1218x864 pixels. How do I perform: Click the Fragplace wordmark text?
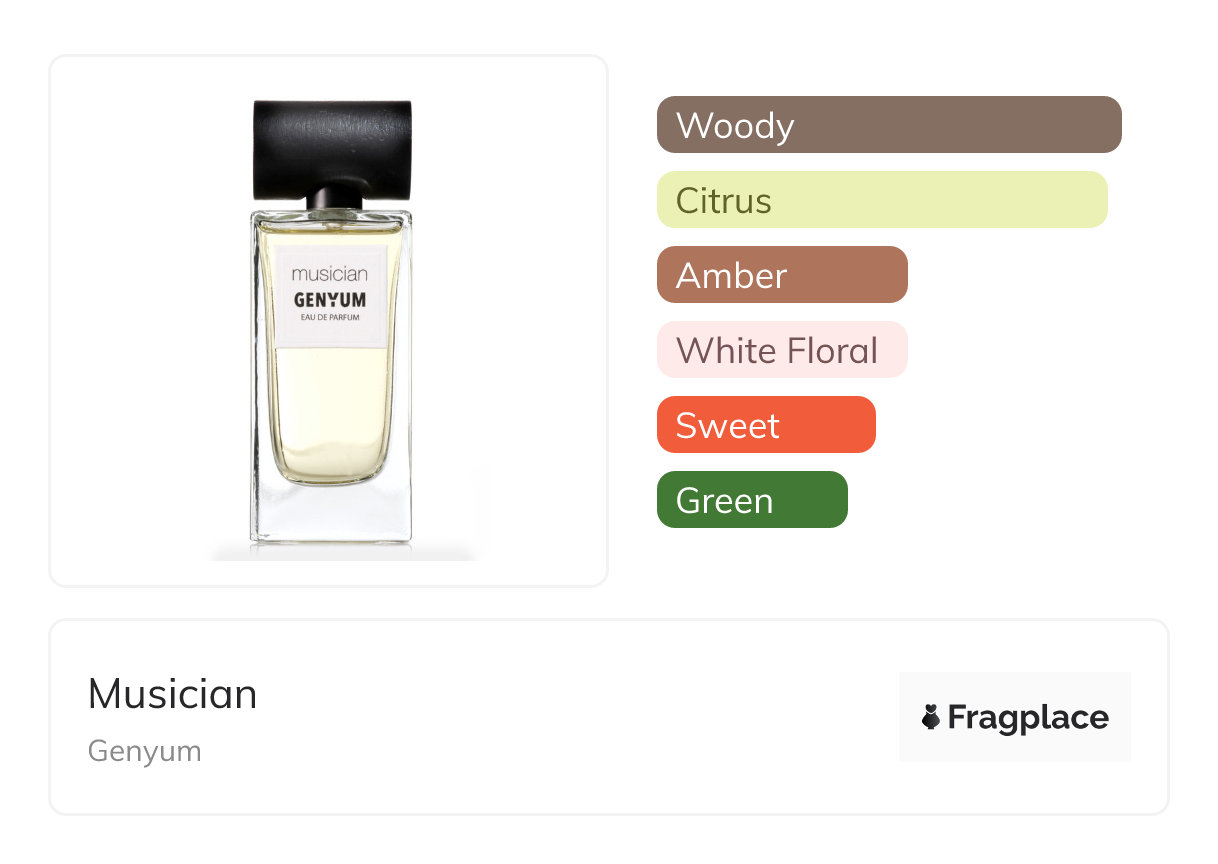click(1027, 717)
